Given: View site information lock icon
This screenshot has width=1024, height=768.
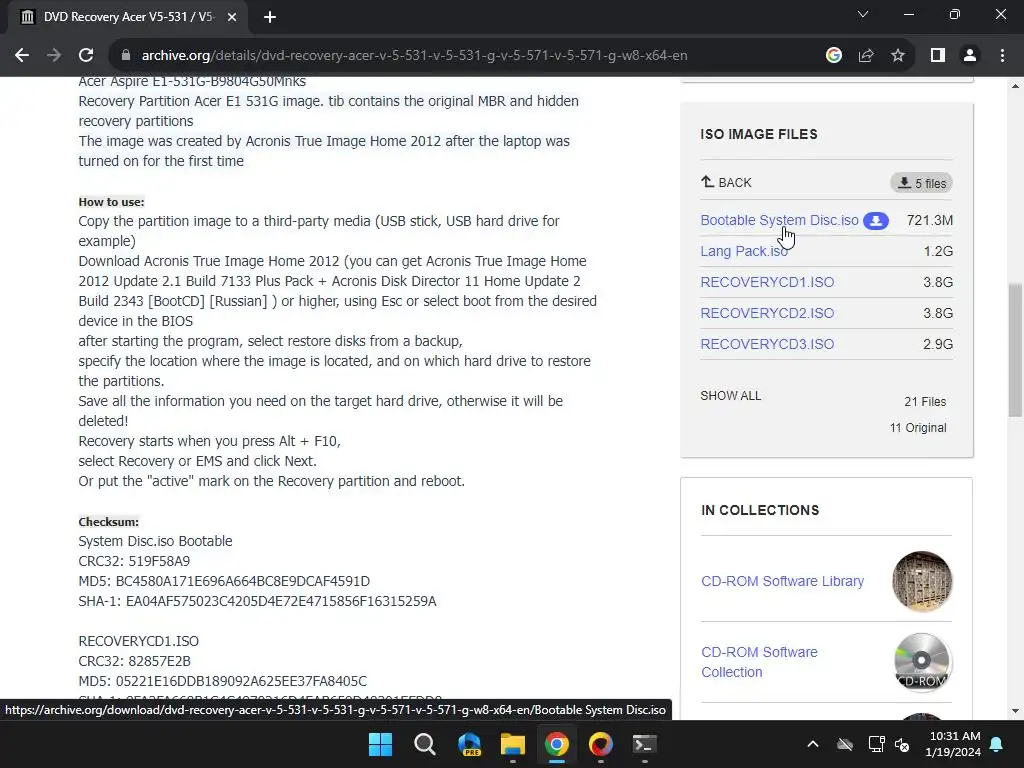Looking at the screenshot, I should [x=126, y=56].
